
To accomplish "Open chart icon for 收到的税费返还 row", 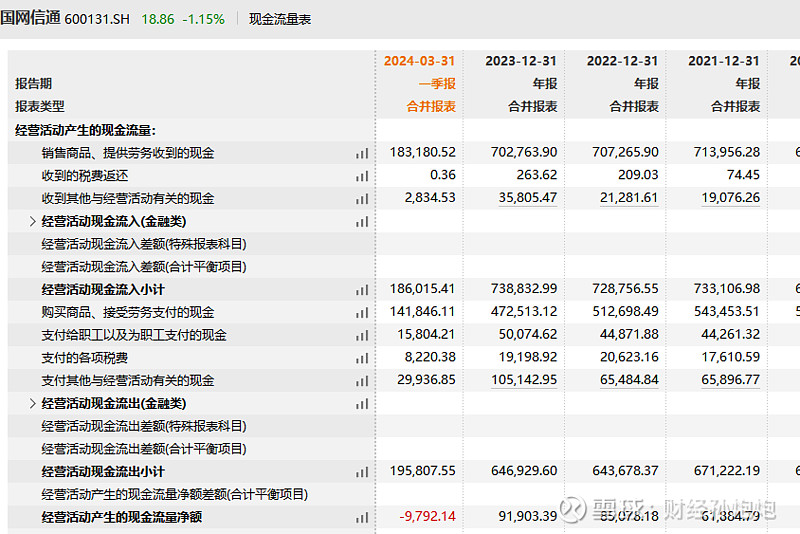I will click(x=362, y=176).
